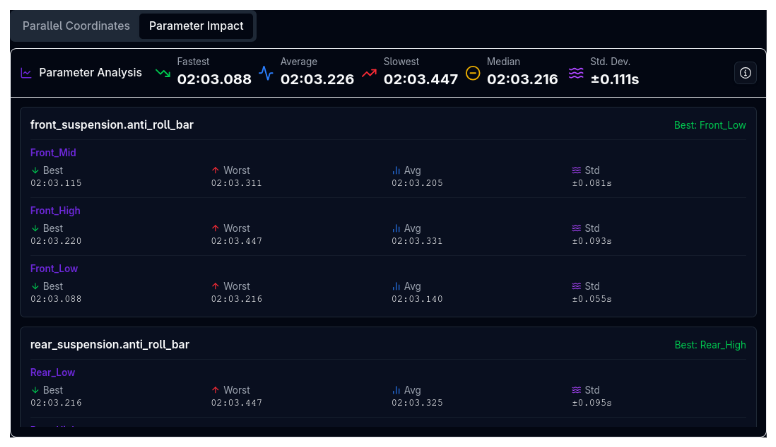Click the info icon in analysis header
The image size is (776, 447).
[745, 73]
